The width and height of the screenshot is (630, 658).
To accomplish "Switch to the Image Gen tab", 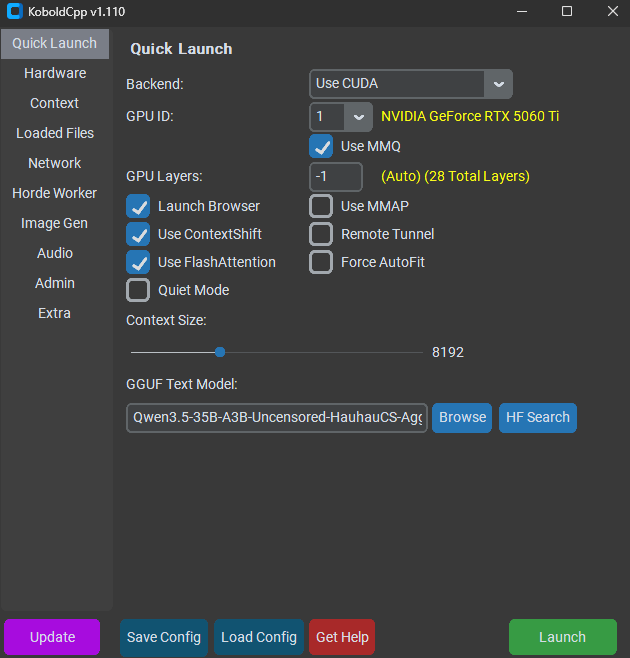I will [x=55, y=223].
